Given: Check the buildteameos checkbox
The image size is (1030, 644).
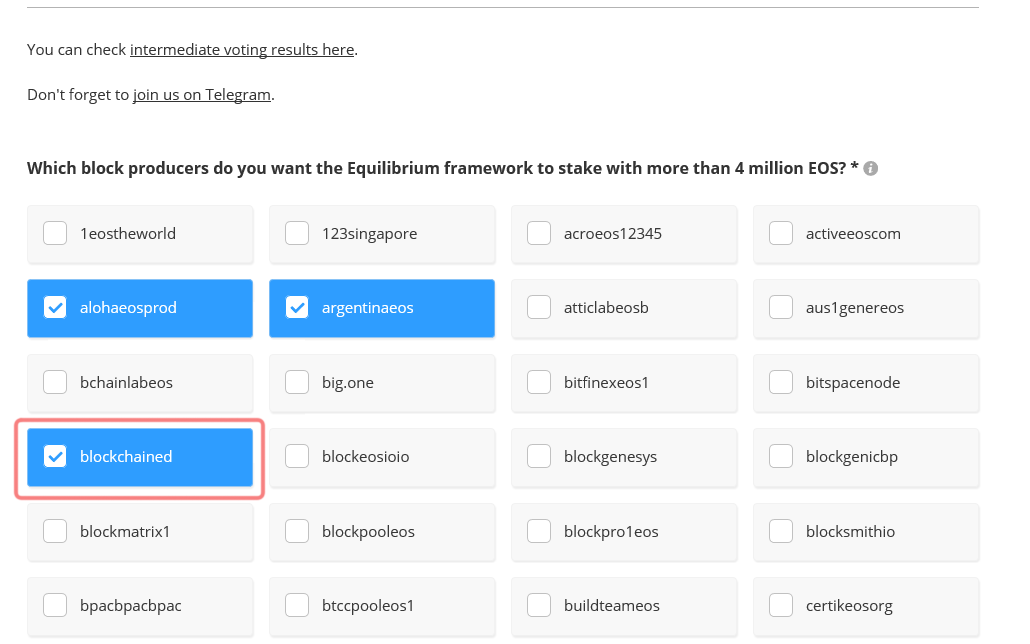Looking at the screenshot, I should point(539,605).
